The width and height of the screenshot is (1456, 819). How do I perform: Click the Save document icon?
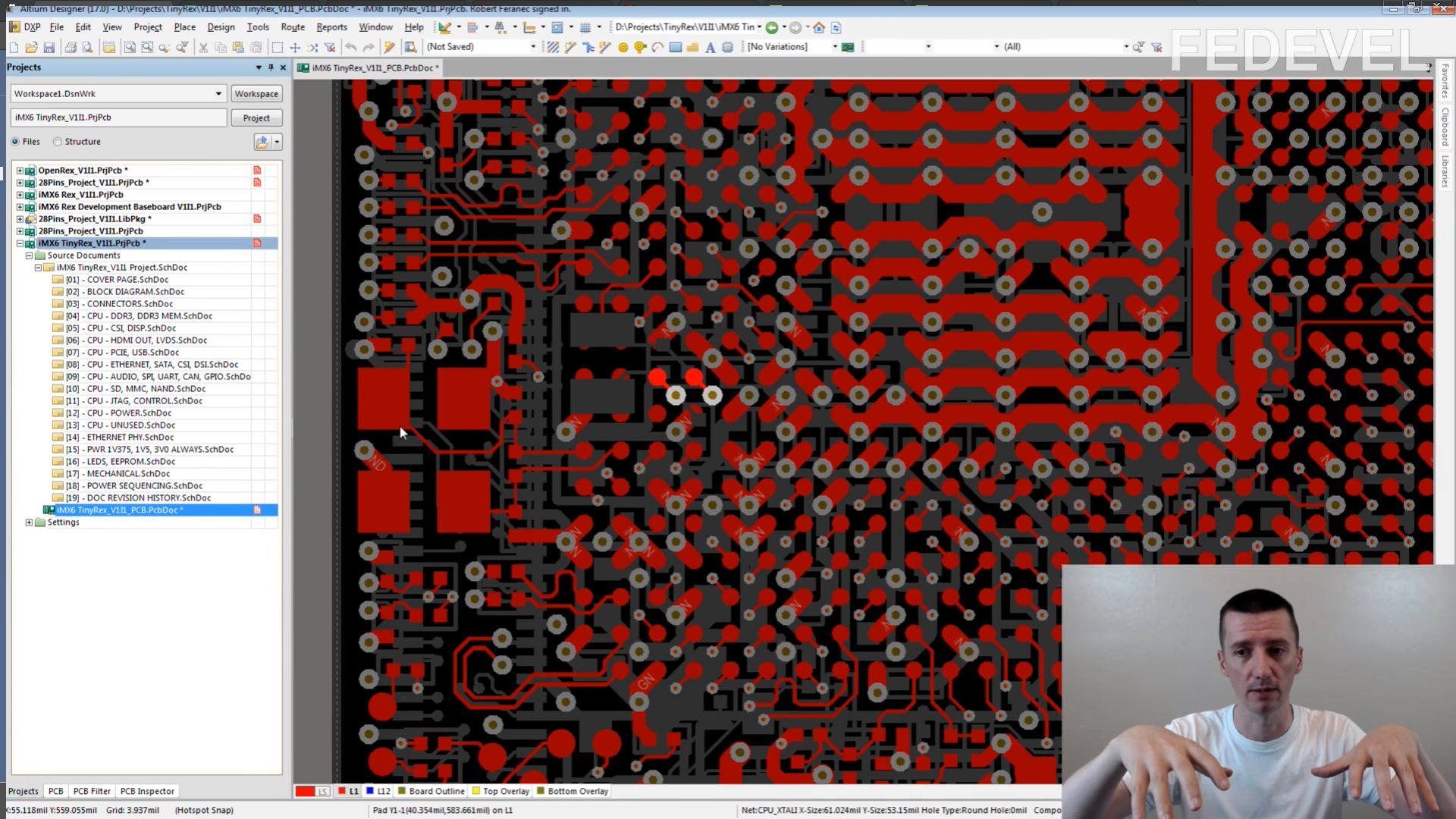click(49, 47)
